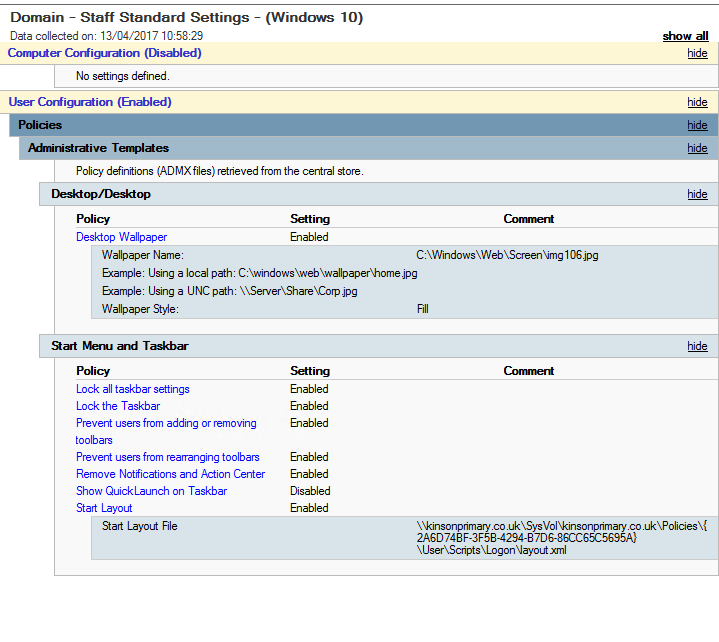The image size is (719, 642).
Task: Hide the Computer Configuration section
Action: (697, 53)
